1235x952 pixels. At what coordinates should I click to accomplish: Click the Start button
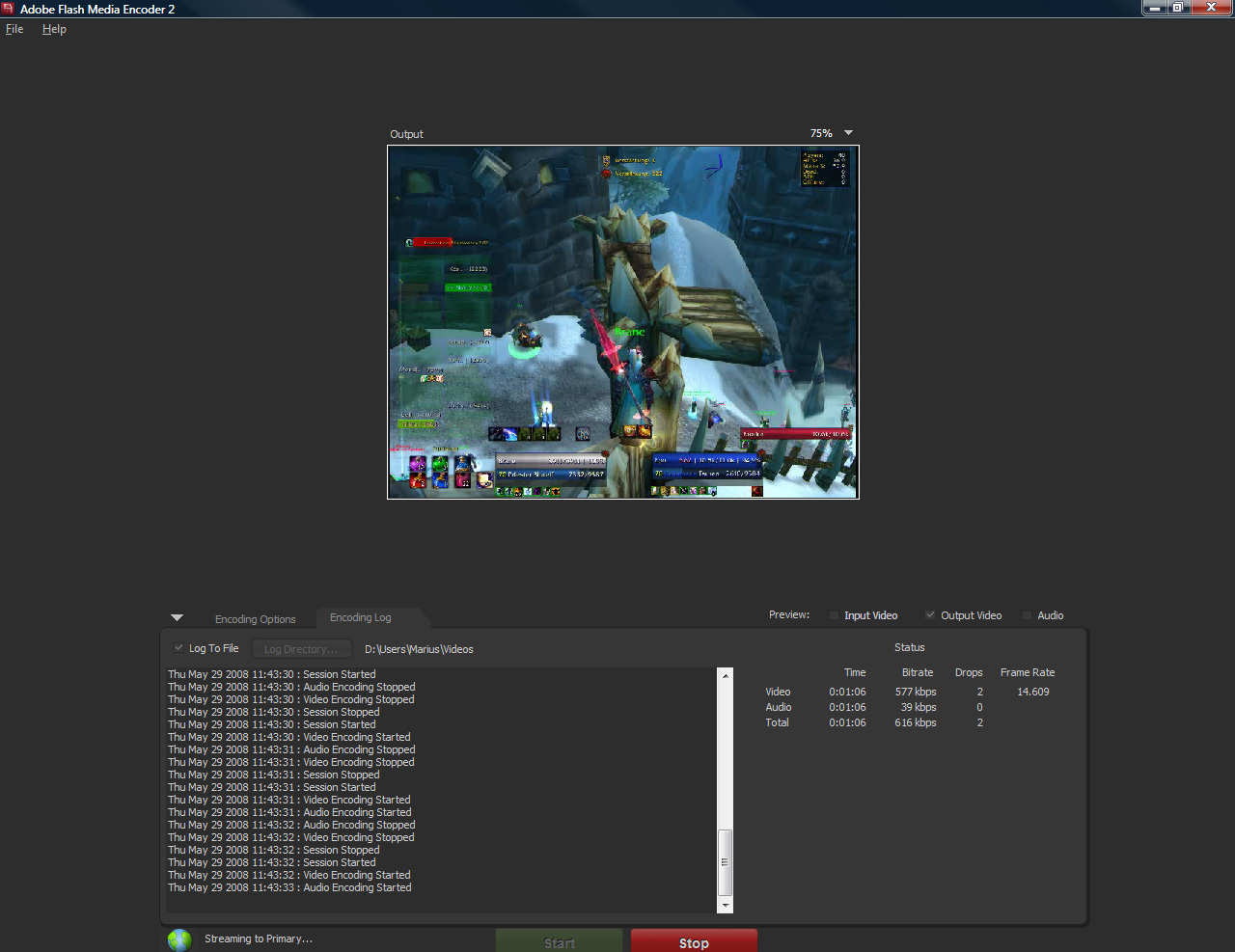click(560, 941)
